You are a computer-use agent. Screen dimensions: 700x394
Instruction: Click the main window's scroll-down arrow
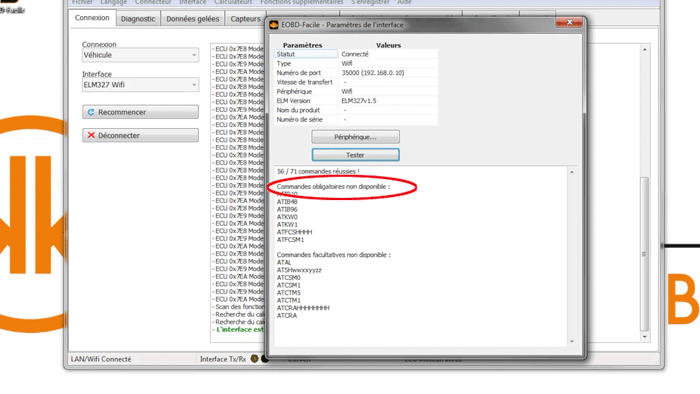(644, 337)
